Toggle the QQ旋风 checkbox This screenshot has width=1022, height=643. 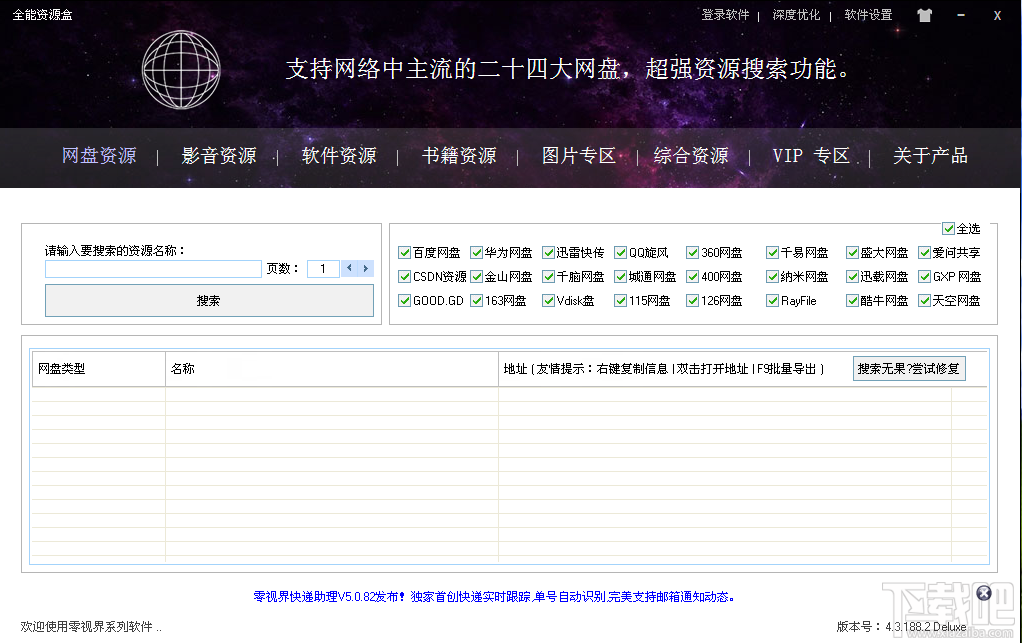point(620,253)
